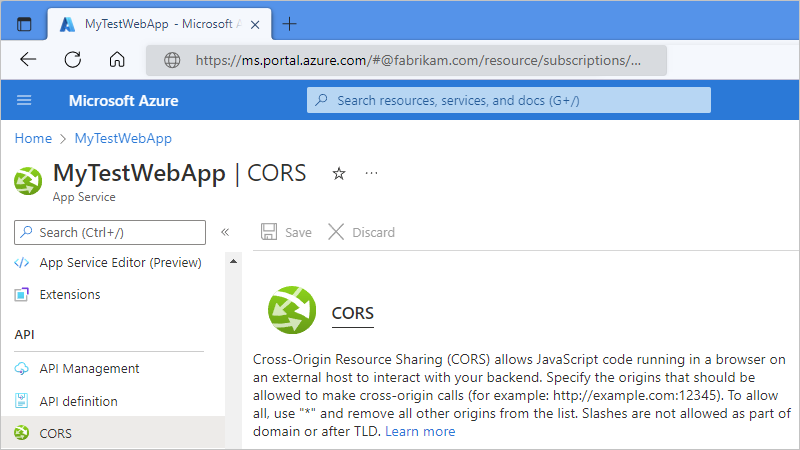Open the Azure portal hamburger menu
This screenshot has width=800, height=450.
tap(24, 100)
